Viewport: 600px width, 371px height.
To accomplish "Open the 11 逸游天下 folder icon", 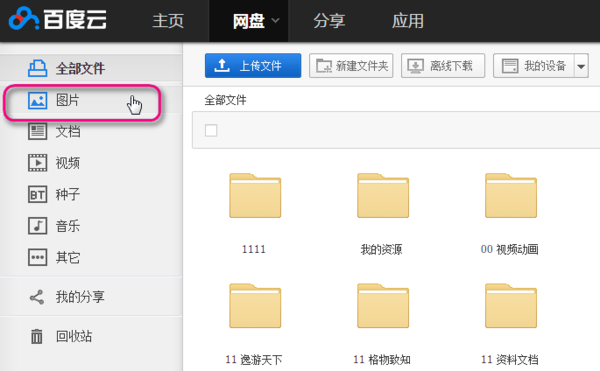I will pyautogui.click(x=255, y=306).
